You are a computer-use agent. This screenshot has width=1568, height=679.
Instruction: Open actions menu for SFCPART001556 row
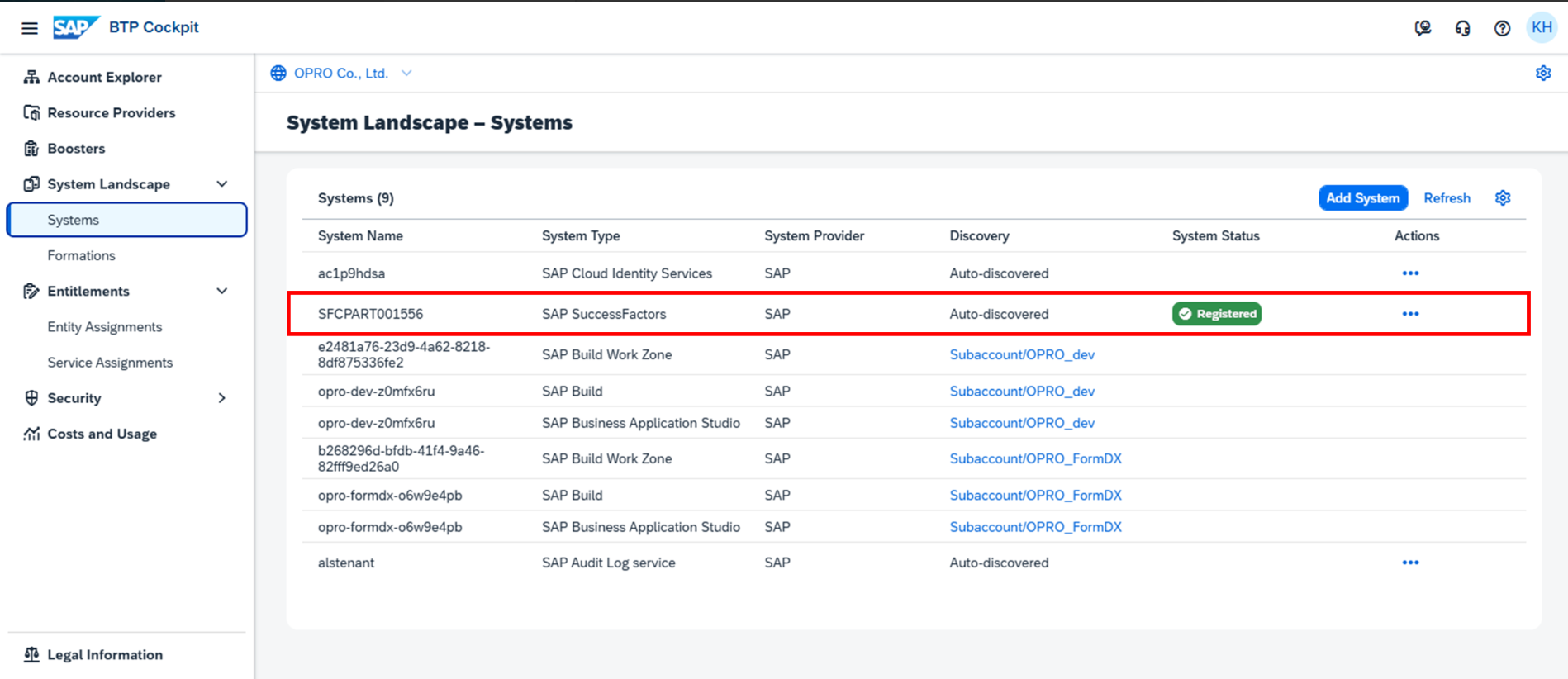point(1410,314)
